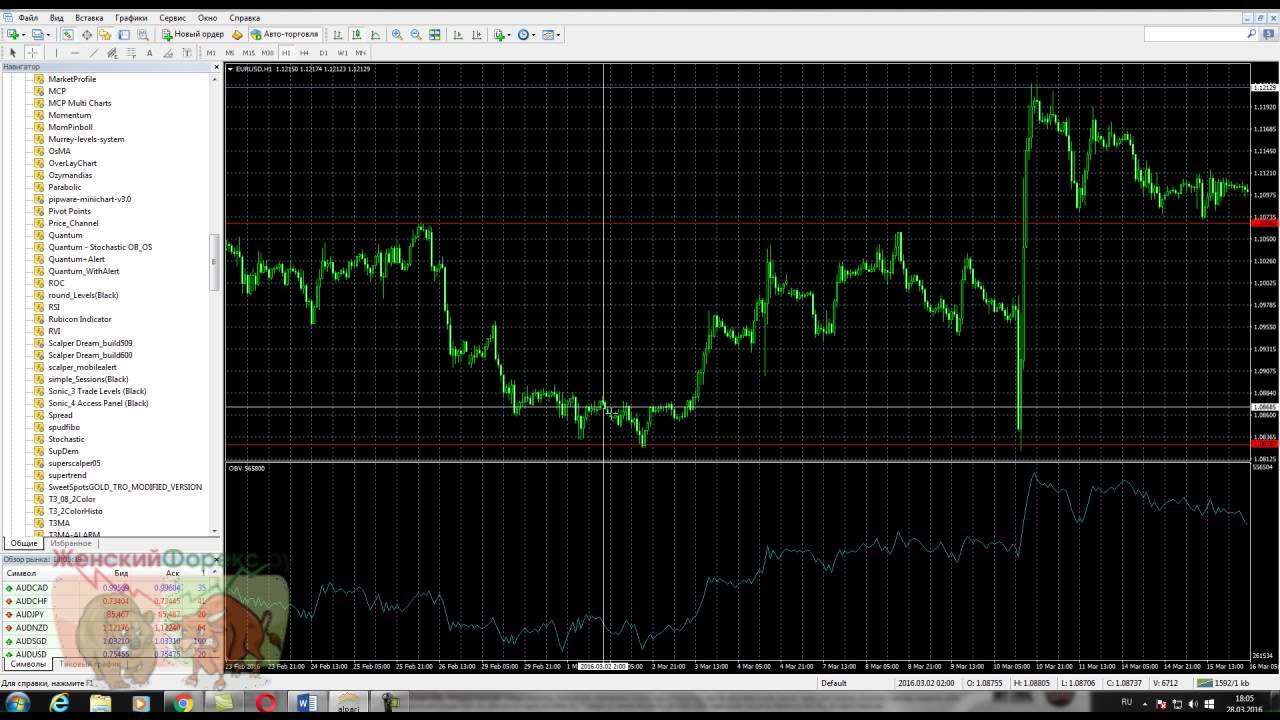This screenshot has width=1280, height=720.
Task: Open the New Chart dropdown arrow
Action: tap(24, 34)
